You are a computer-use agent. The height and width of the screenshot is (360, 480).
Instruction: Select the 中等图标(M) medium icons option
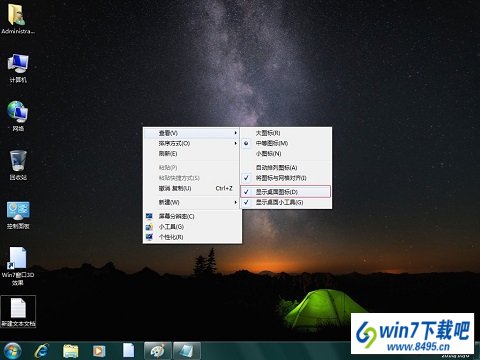285,143
